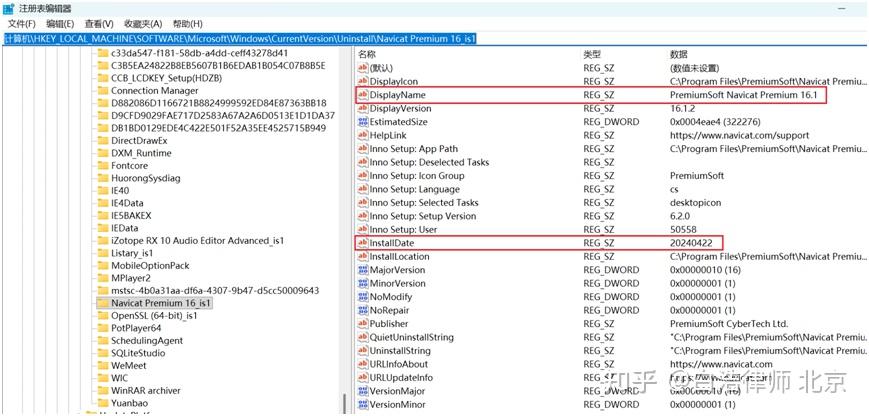Select the mstsc-4b0a31aa key

tap(215, 290)
